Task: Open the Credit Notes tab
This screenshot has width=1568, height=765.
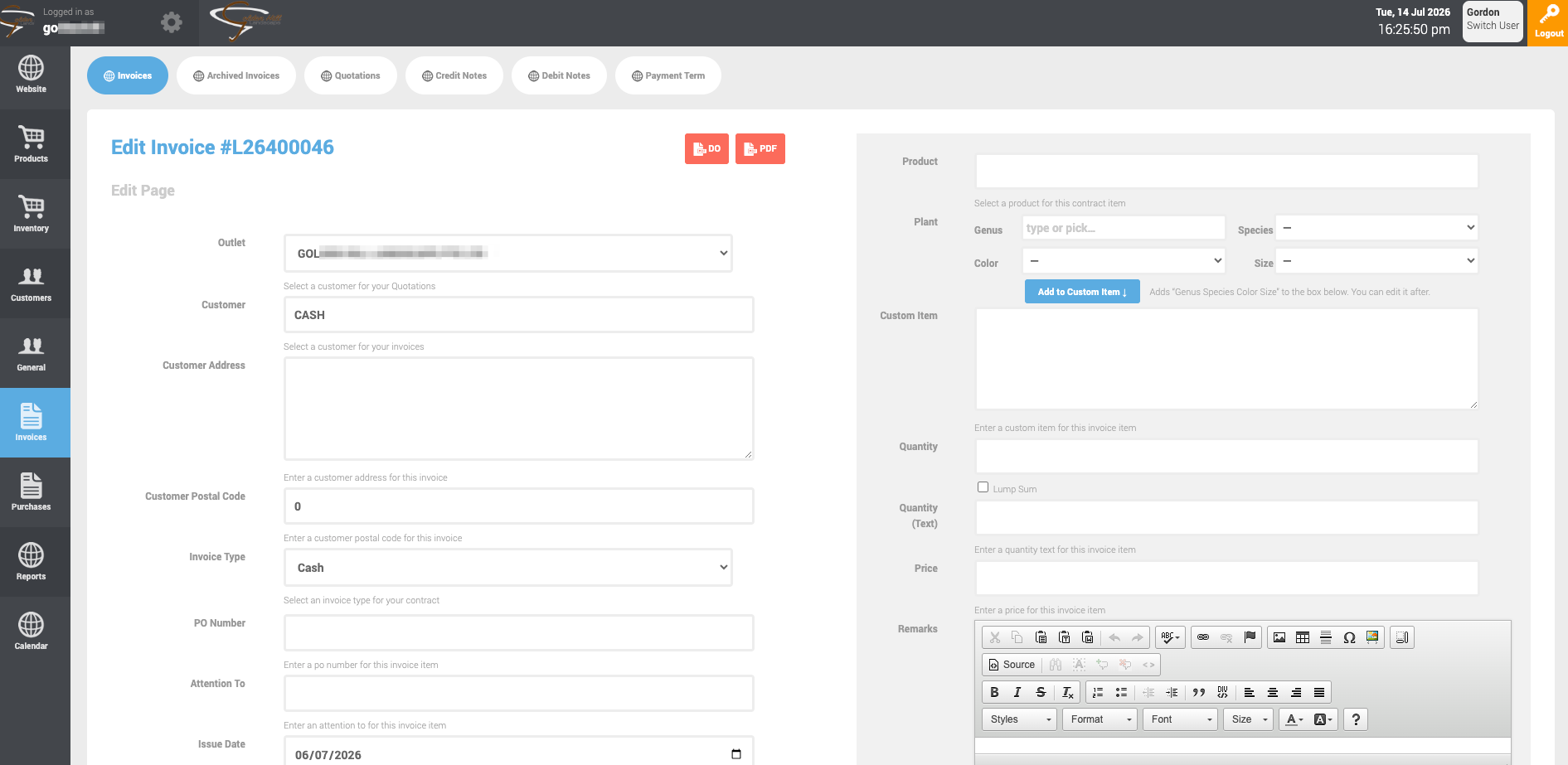Action: point(454,75)
